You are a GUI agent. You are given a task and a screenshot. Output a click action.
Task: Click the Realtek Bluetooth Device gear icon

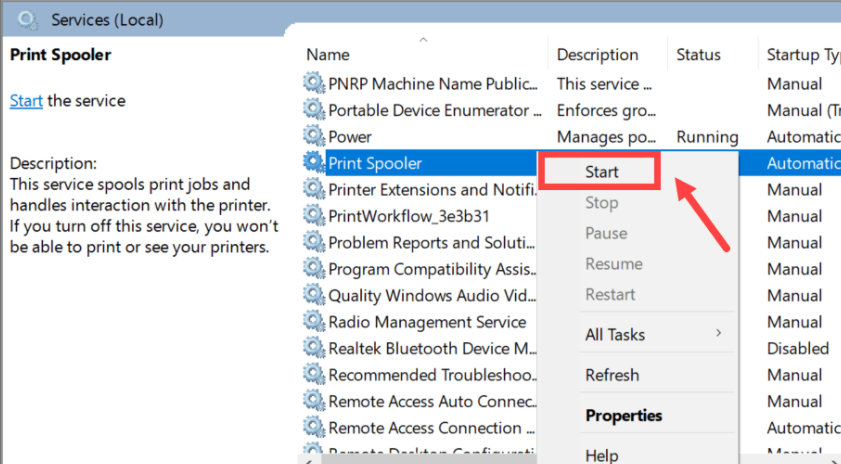point(315,348)
